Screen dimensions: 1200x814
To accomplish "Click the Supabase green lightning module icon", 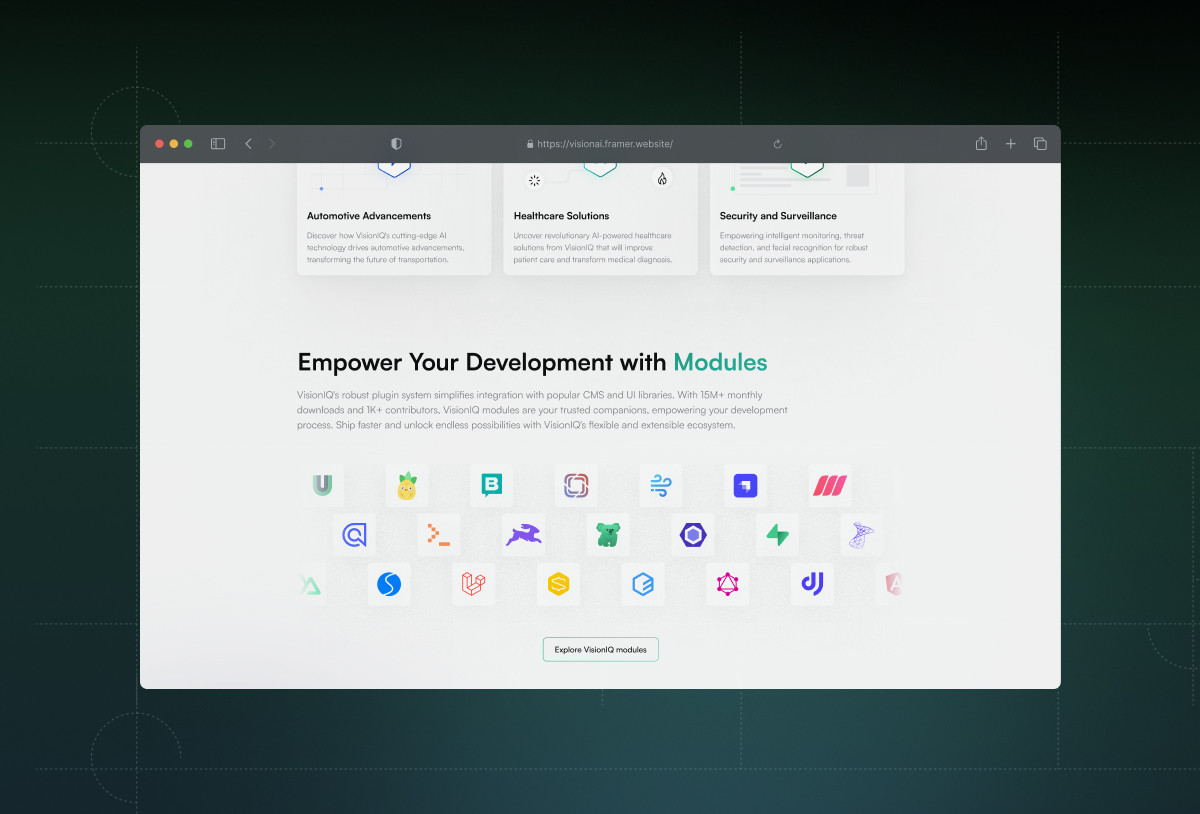I will 777,535.
